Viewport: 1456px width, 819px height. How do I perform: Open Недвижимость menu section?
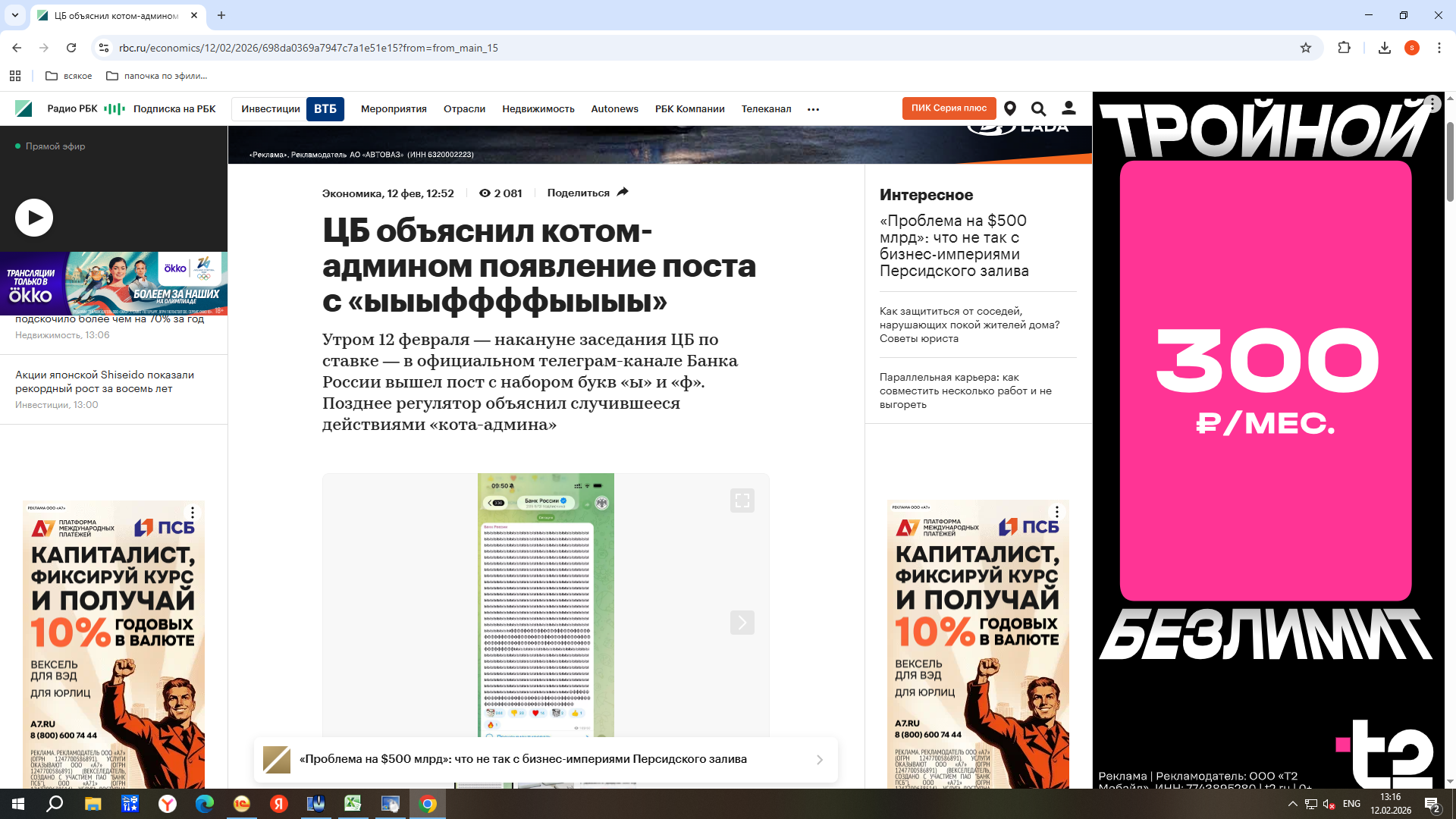[x=538, y=109]
